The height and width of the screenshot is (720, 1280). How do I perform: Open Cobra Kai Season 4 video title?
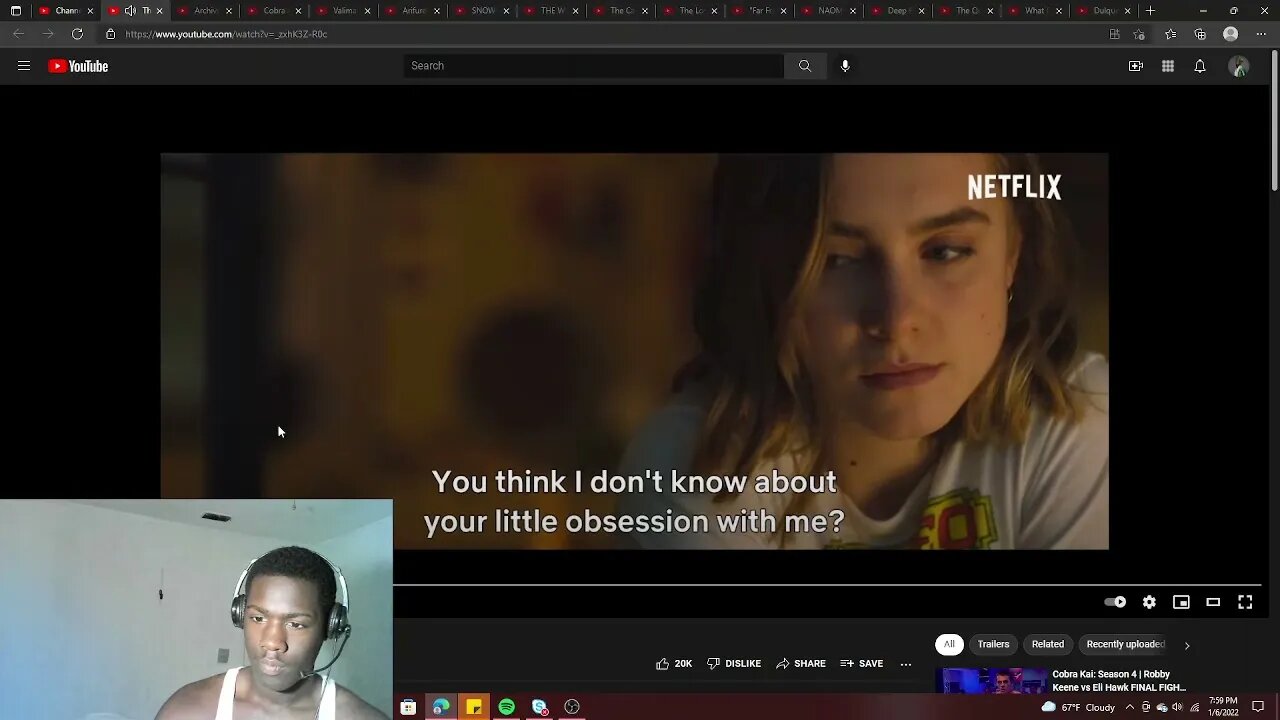pyautogui.click(x=1118, y=681)
